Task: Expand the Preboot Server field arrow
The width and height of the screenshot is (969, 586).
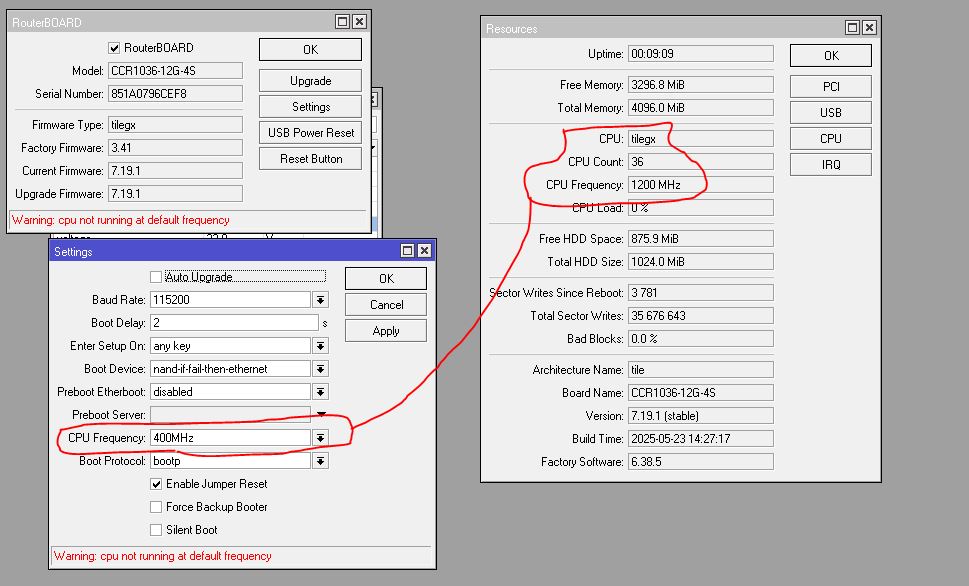Action: pyautogui.click(x=321, y=414)
